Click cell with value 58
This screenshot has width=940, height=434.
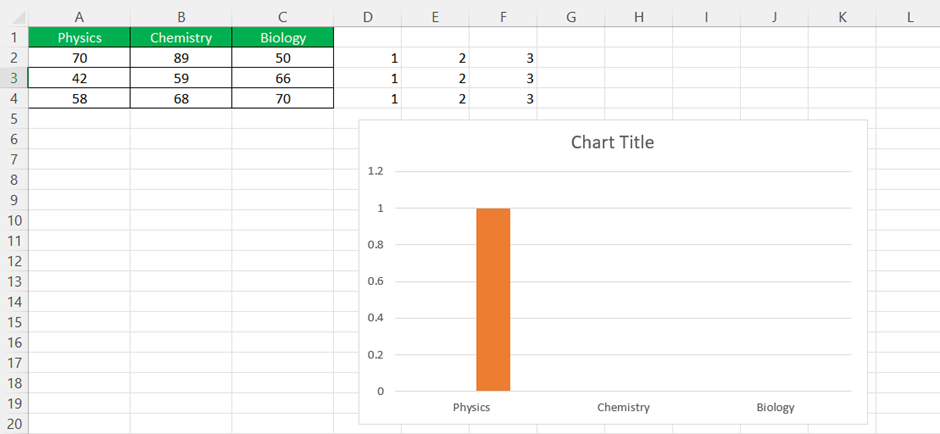click(79, 99)
